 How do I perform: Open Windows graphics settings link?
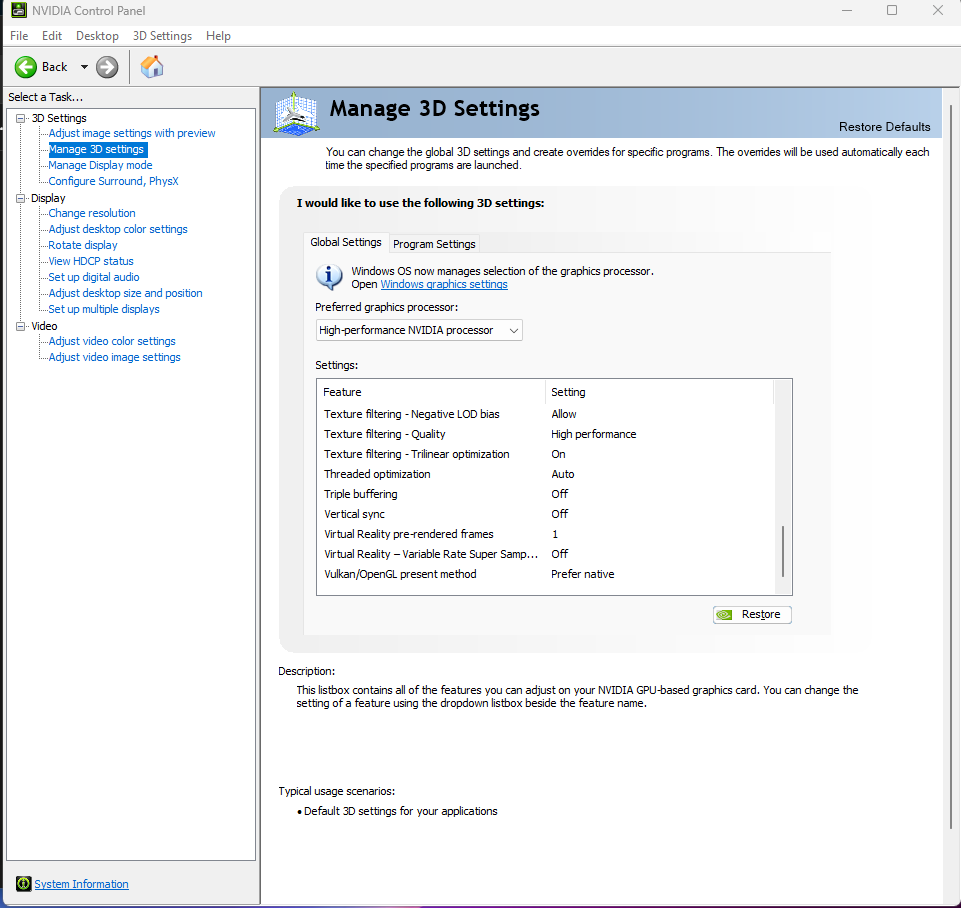pyautogui.click(x=444, y=284)
